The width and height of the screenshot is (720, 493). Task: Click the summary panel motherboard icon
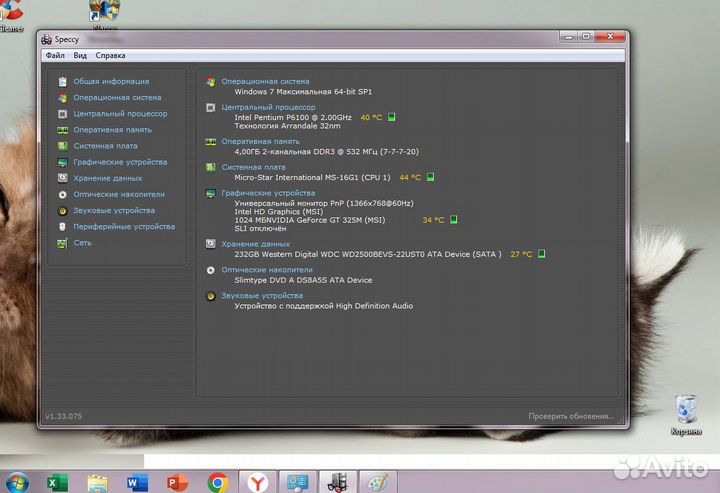click(x=211, y=167)
